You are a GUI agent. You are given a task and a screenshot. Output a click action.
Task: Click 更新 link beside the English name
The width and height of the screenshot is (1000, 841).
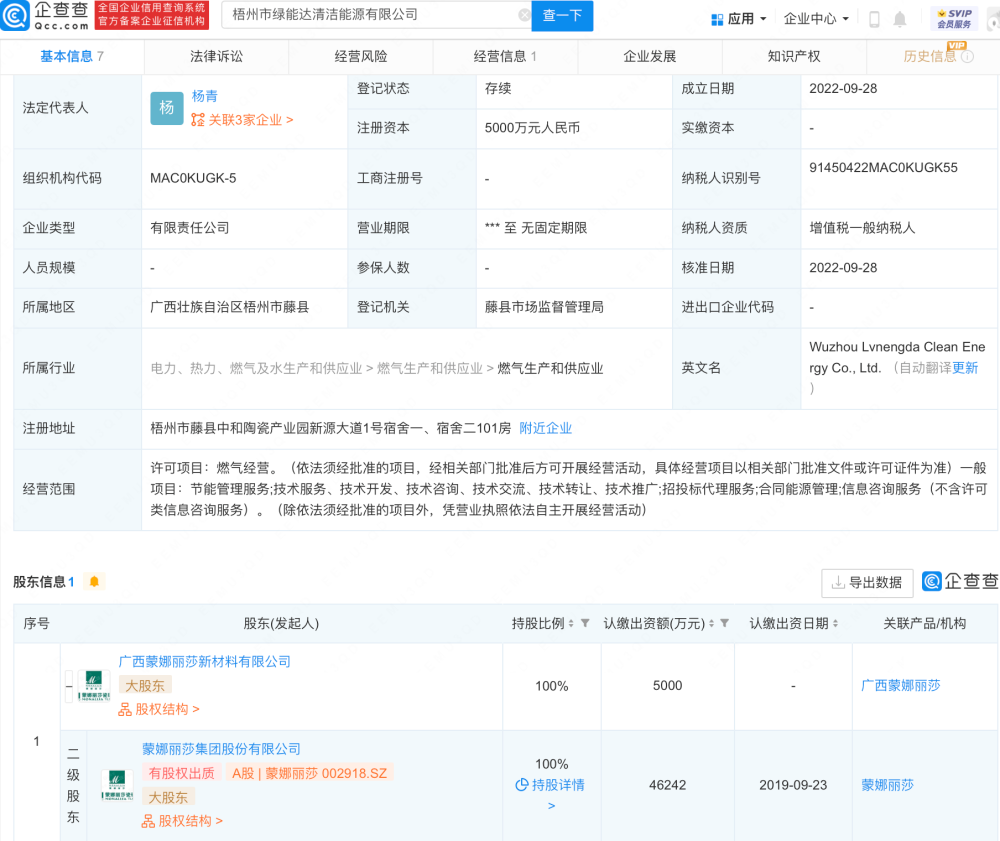pyautogui.click(x=965, y=368)
